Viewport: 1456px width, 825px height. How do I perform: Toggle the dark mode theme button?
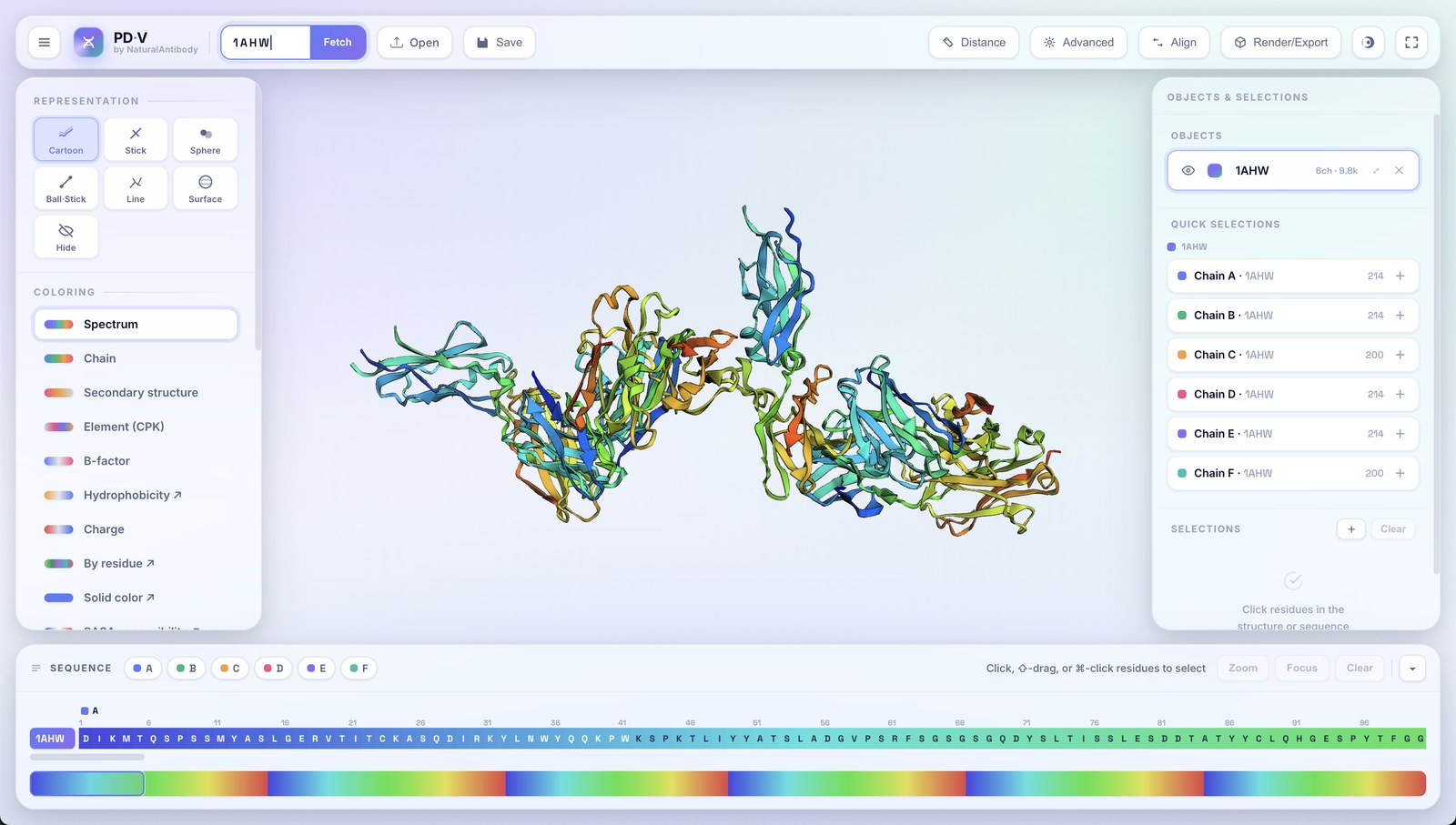(x=1368, y=42)
